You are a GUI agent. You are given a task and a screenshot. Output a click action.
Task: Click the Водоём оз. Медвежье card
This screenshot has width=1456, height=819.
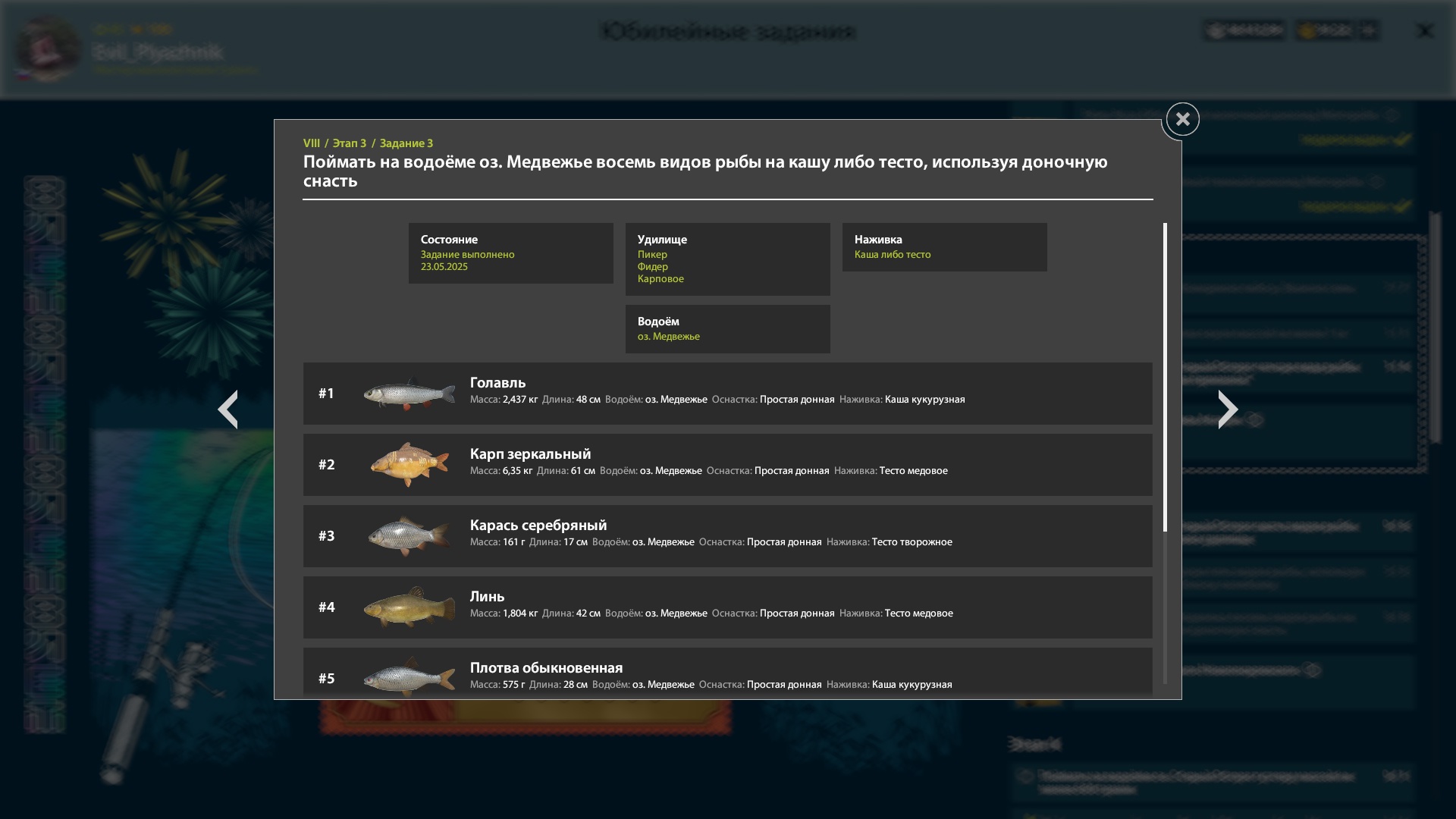point(728,329)
